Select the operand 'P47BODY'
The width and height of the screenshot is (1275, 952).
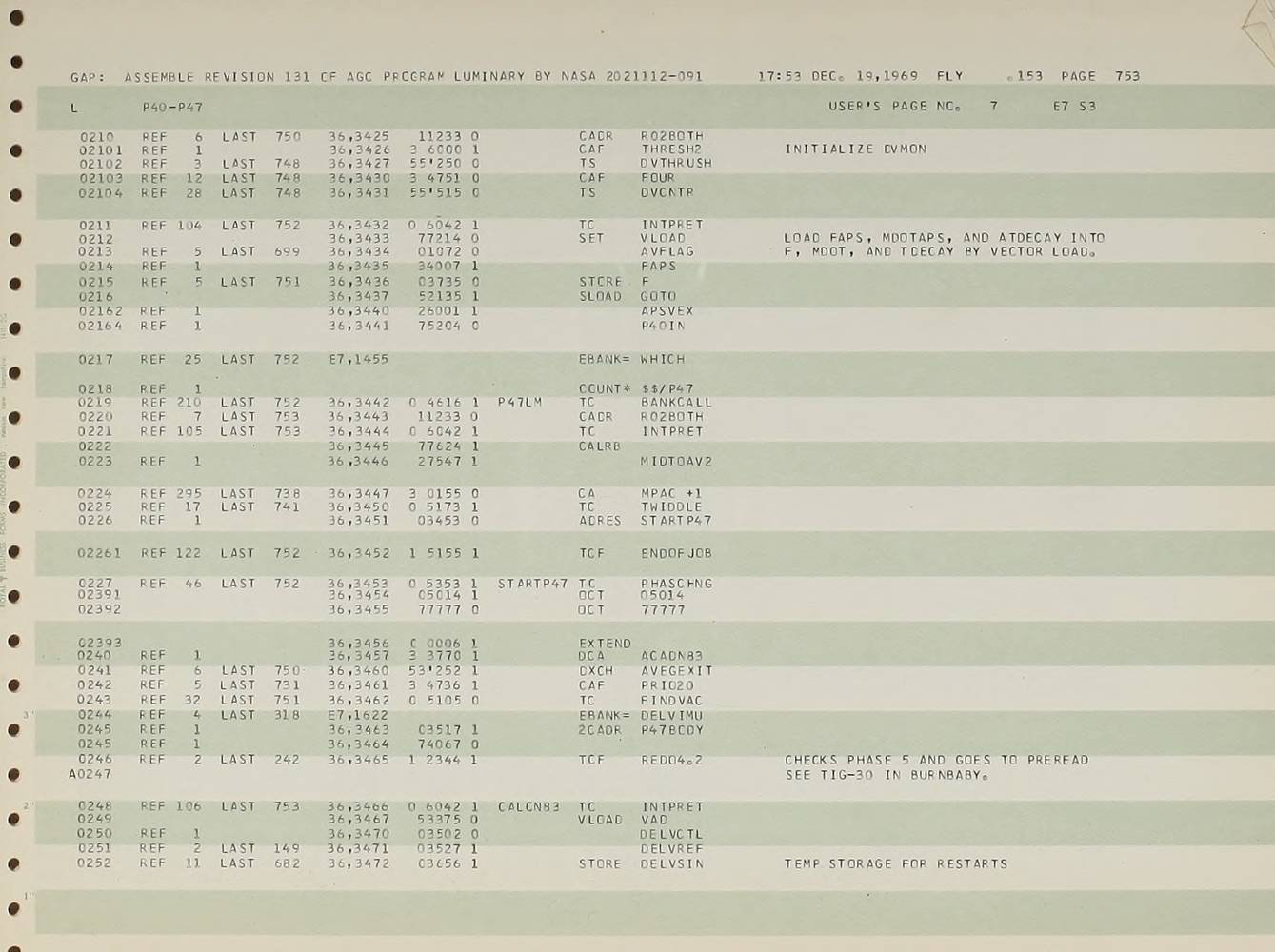672,730
